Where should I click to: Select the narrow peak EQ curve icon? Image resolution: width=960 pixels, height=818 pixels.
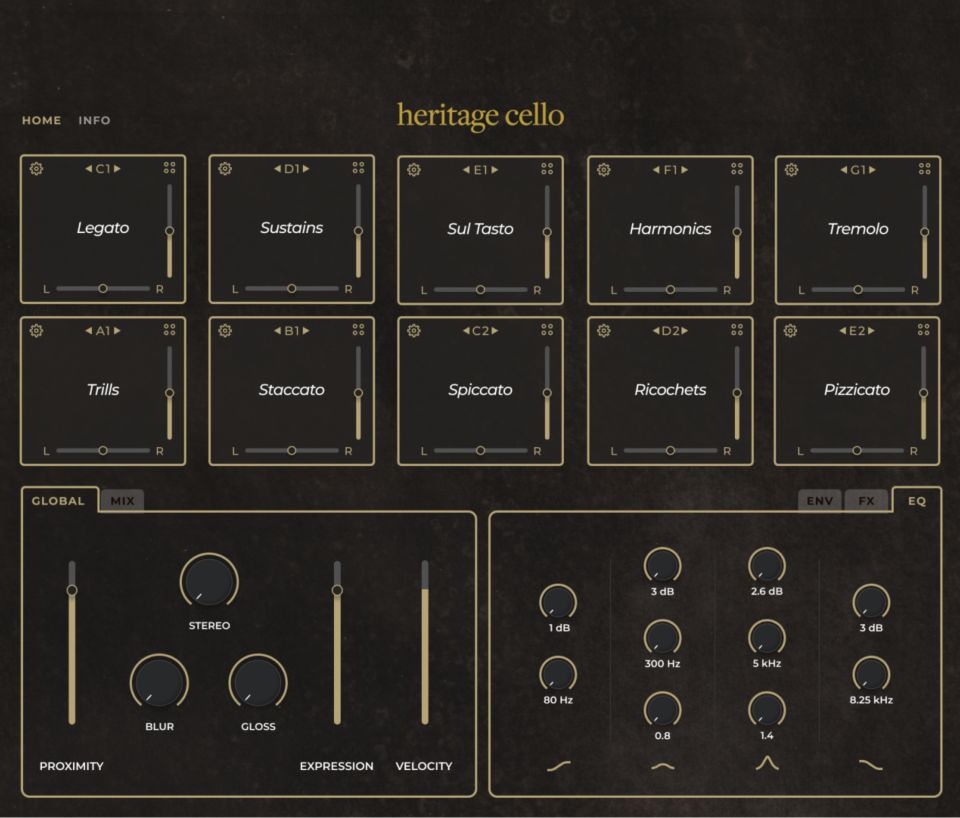(767, 763)
